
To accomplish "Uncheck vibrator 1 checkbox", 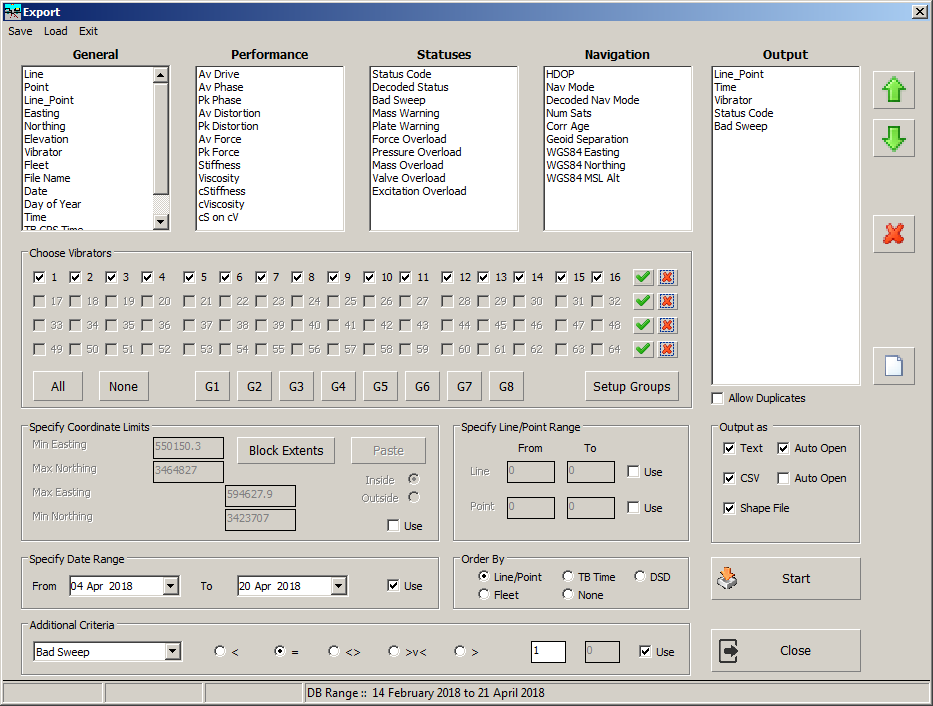I will 39,277.
